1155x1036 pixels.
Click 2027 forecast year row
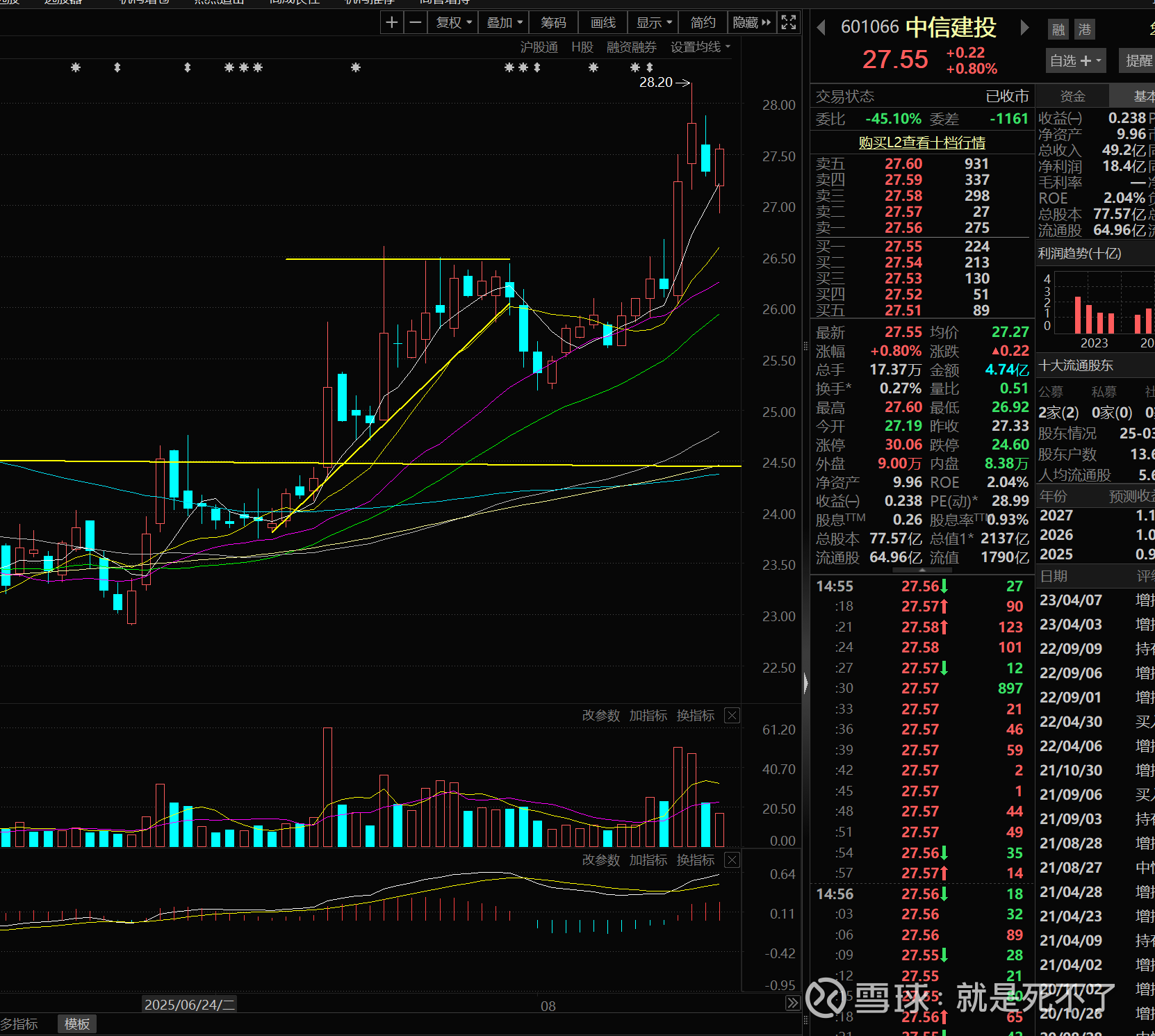tap(1097, 516)
